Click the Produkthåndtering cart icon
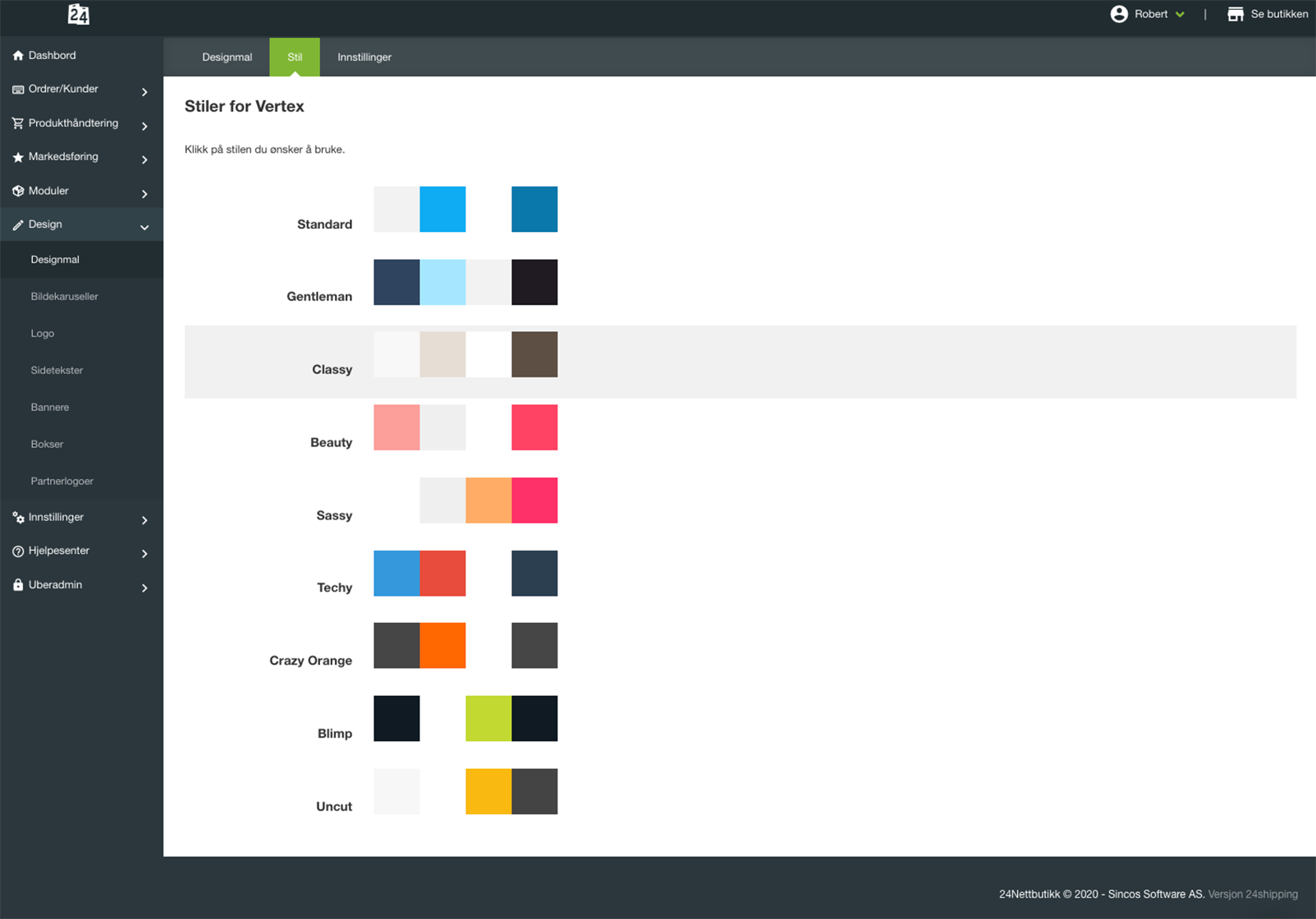Image resolution: width=1316 pixels, height=919 pixels. 18,123
